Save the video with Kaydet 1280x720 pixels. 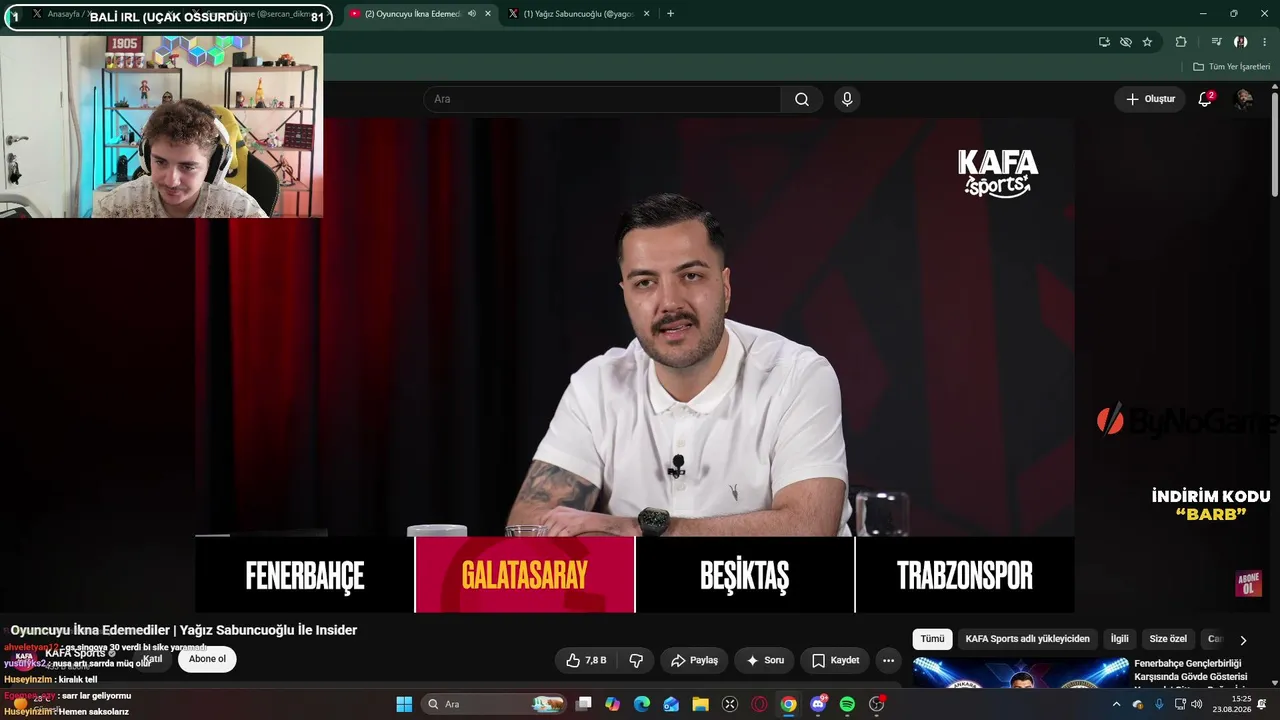click(835, 660)
